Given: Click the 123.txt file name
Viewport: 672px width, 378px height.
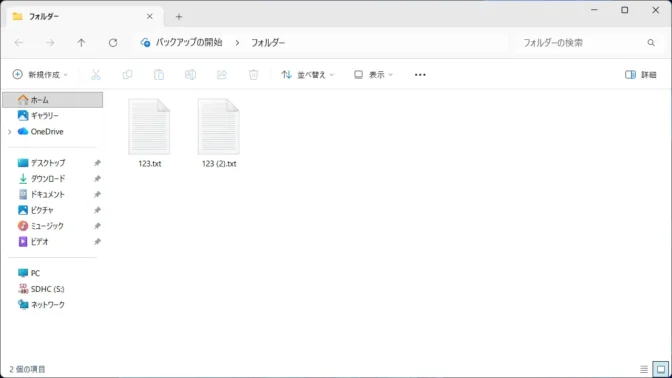Looking at the screenshot, I should click(x=150, y=164).
